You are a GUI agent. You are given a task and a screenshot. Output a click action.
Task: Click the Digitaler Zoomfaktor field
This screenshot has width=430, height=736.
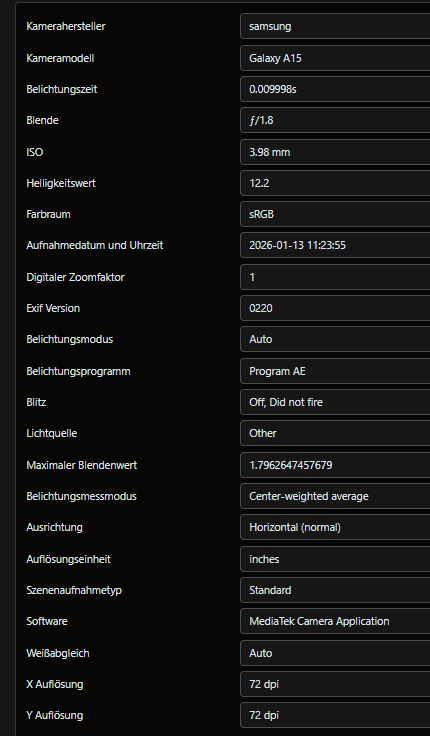click(335, 277)
